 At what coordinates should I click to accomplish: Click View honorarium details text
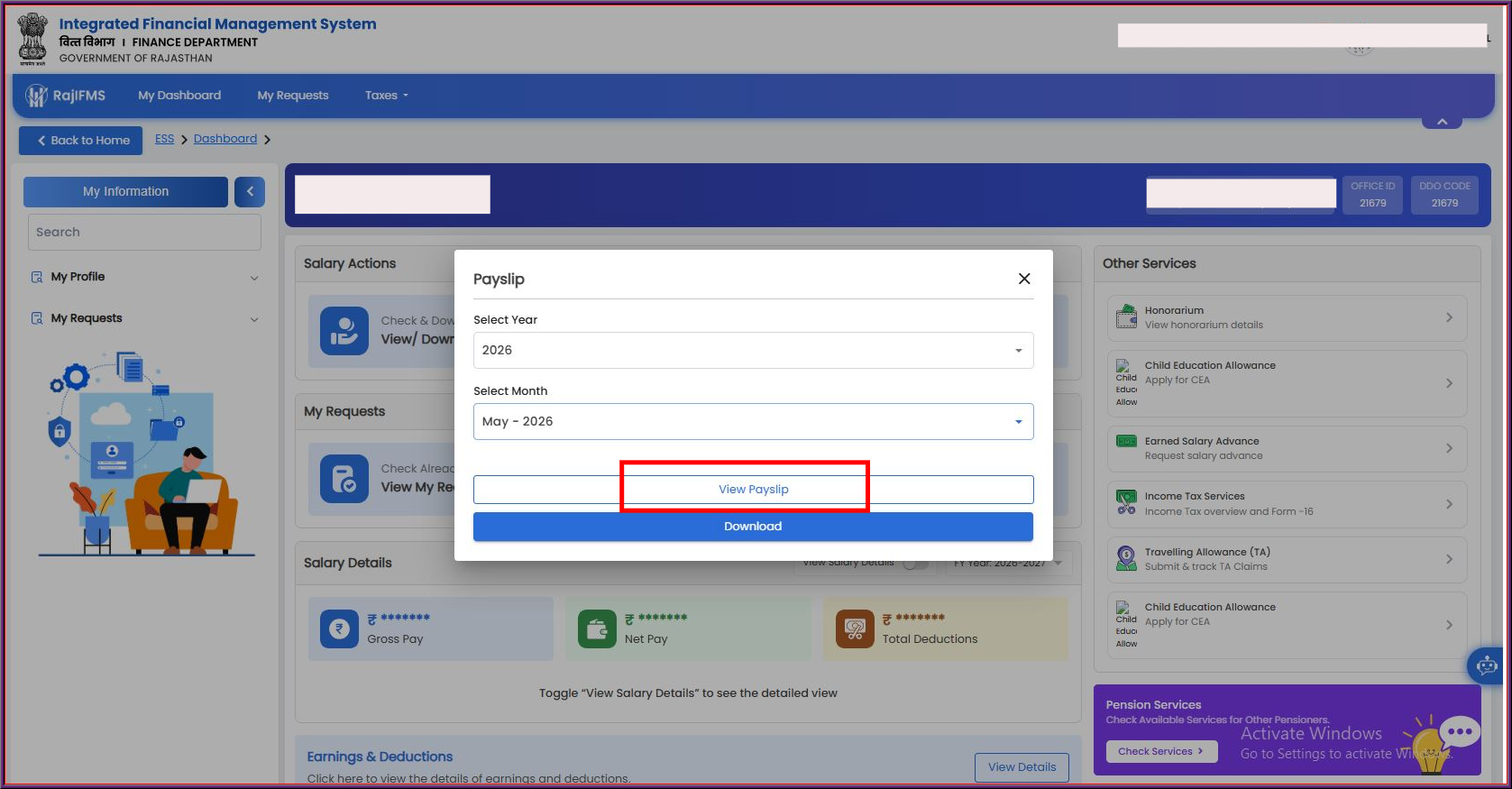pyautogui.click(x=1204, y=326)
